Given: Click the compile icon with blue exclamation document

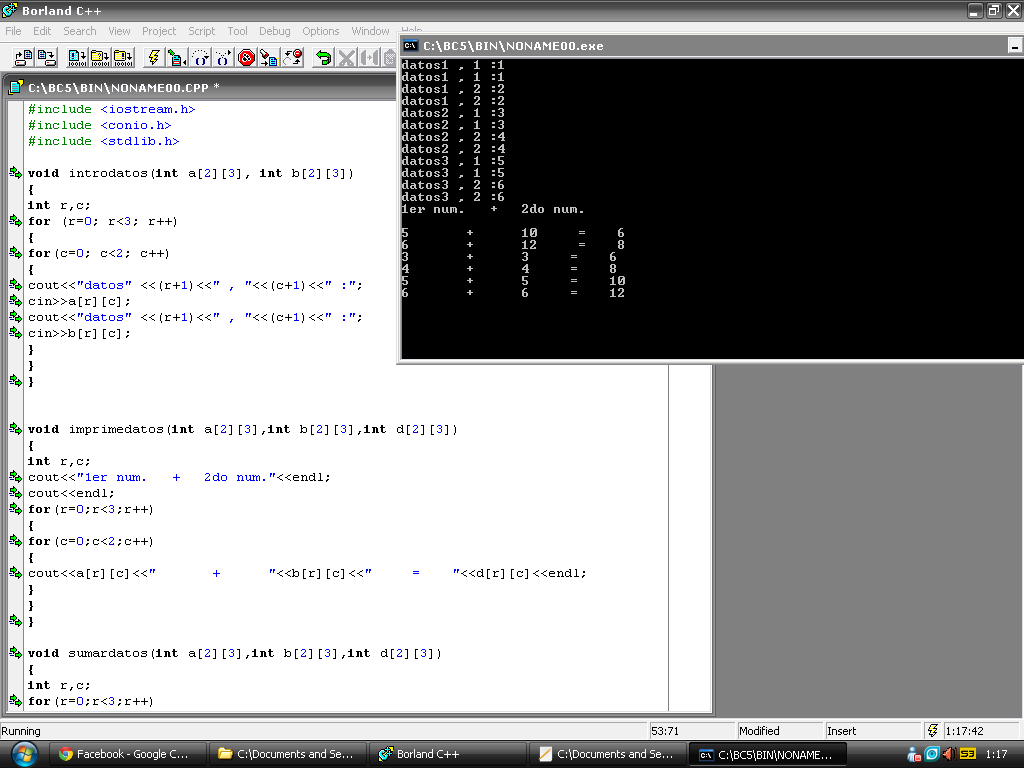Looking at the screenshot, I should point(77,57).
